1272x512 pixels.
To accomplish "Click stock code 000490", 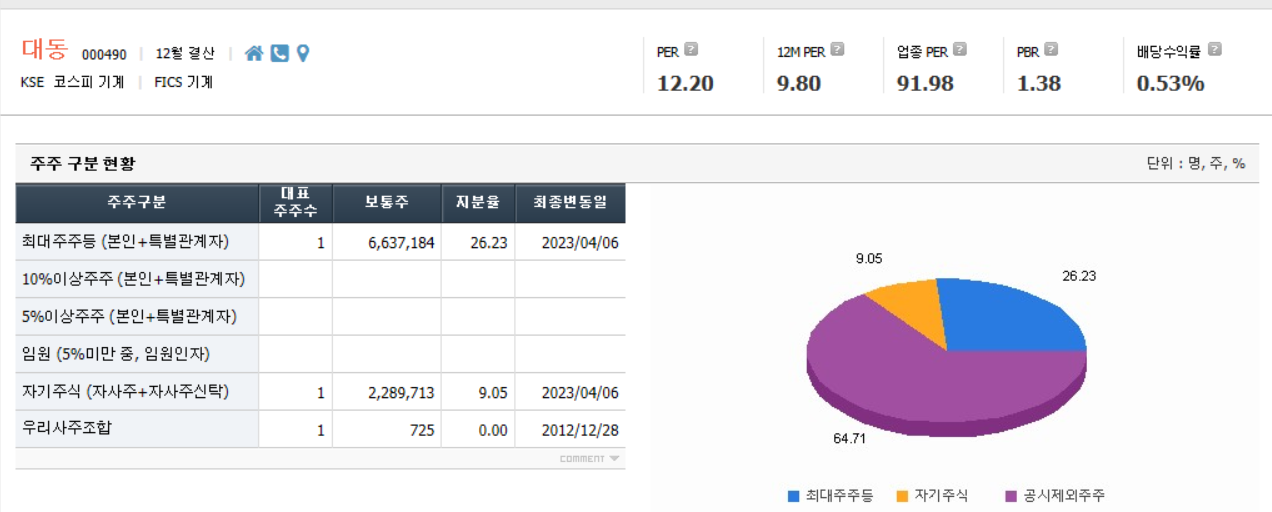I will tap(104, 54).
